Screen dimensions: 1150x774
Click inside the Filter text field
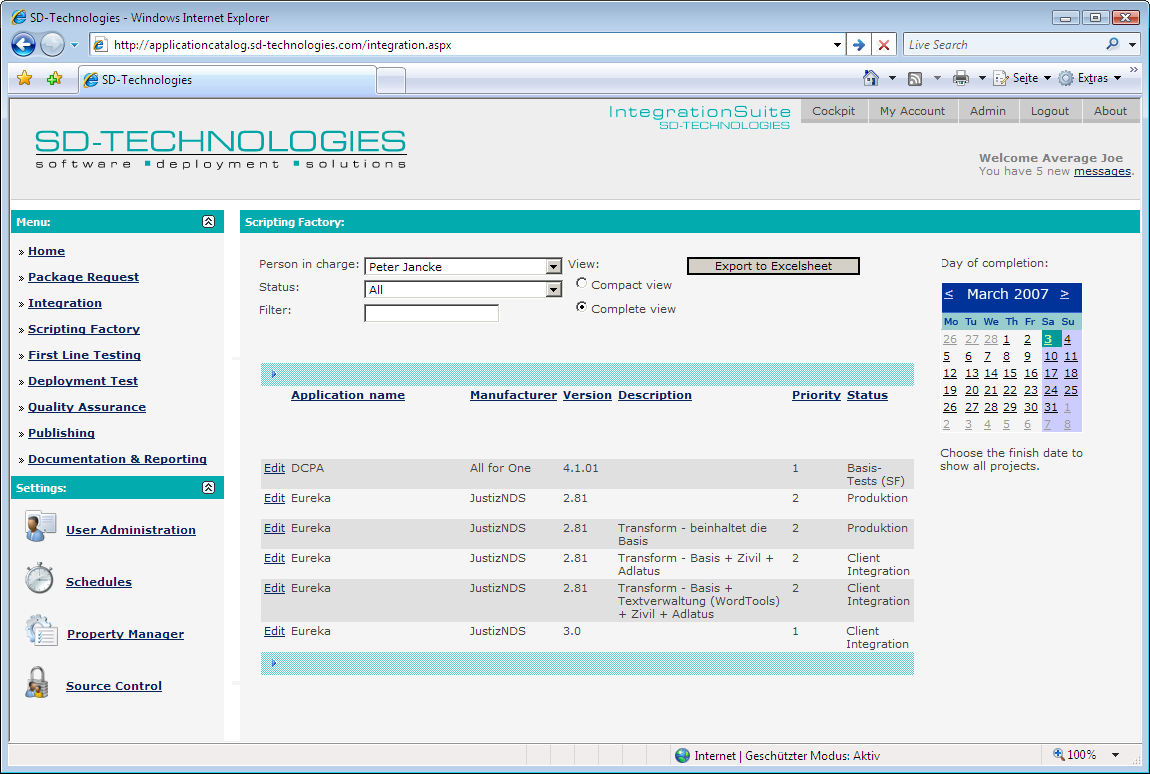431,313
